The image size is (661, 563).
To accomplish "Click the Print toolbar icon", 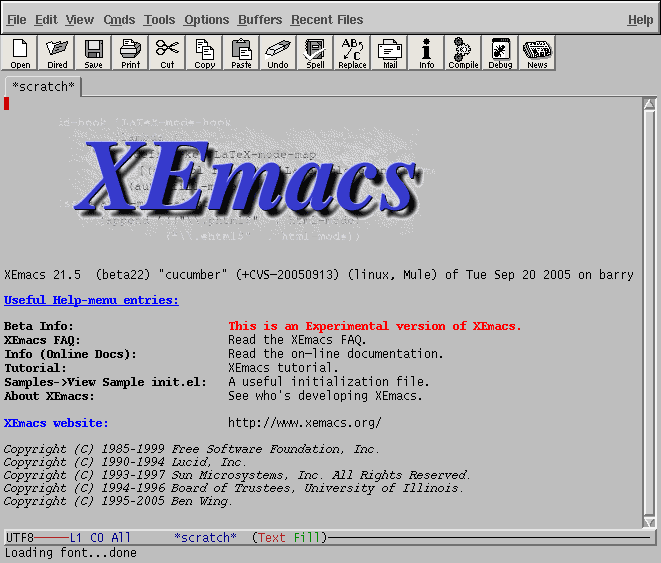I will (x=130, y=53).
